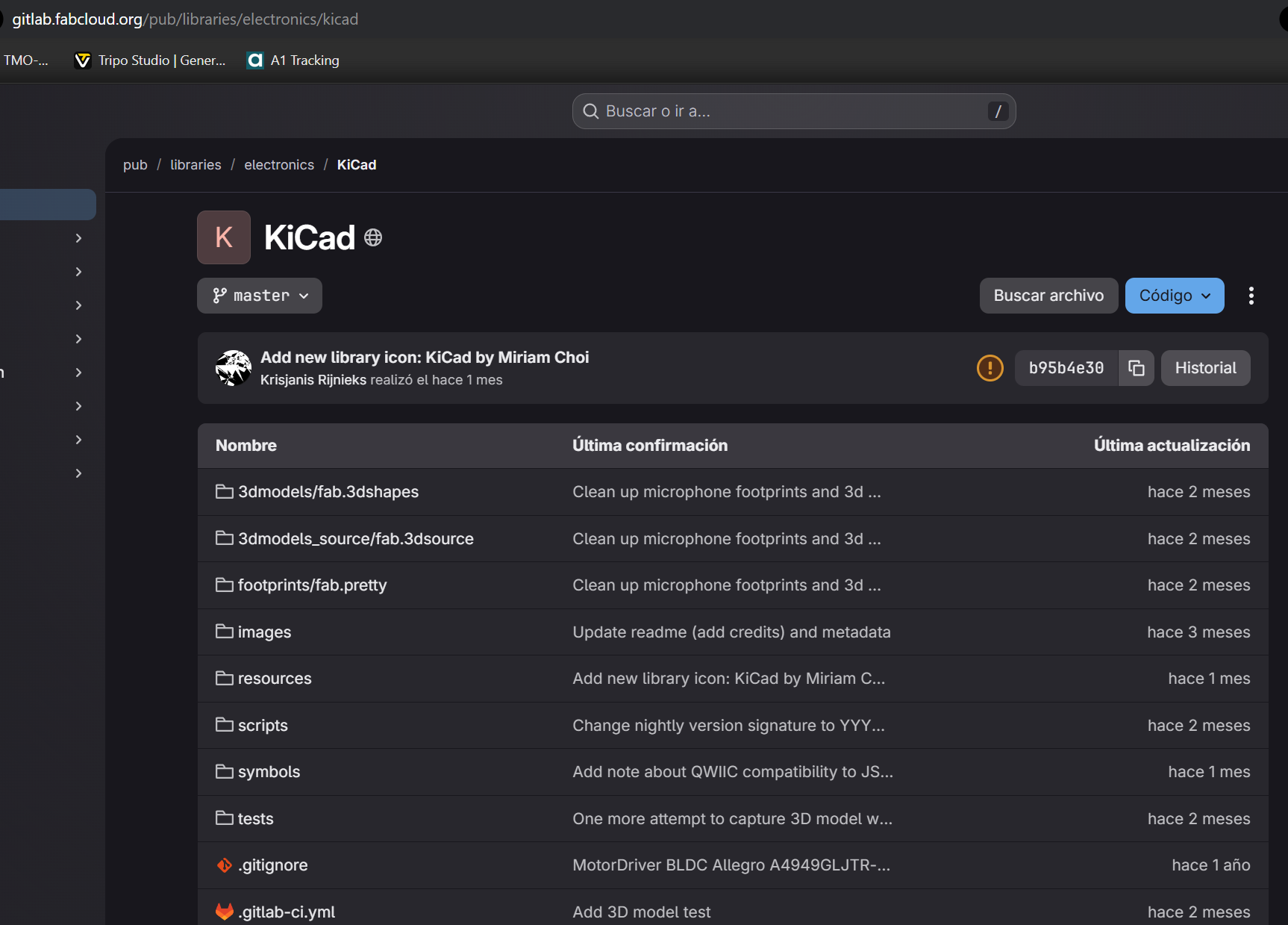Screen dimensions: 1288x925
Task: Open the footprints/fab.pretty folder
Action: (x=312, y=585)
